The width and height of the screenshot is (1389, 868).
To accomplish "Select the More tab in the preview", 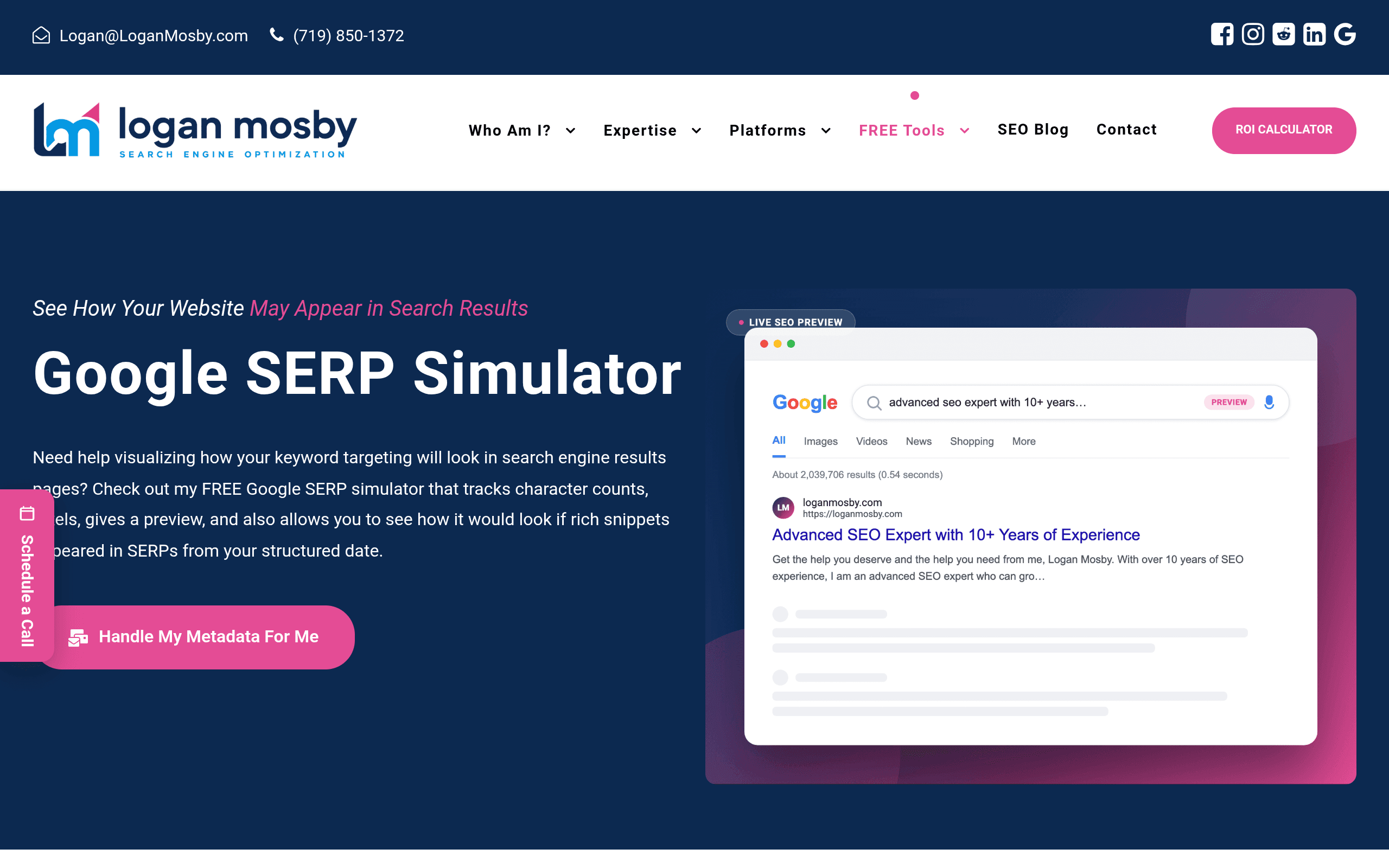I will click(1024, 442).
